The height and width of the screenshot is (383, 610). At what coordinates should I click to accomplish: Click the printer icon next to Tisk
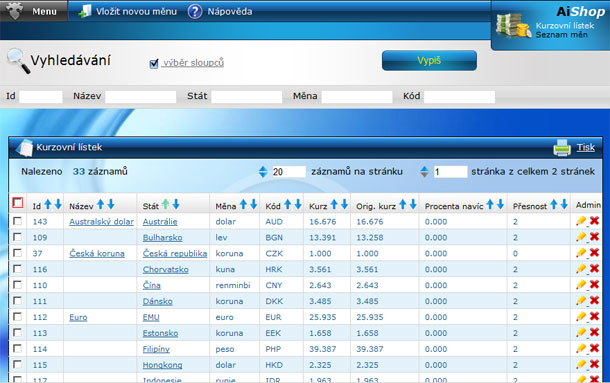(x=562, y=148)
